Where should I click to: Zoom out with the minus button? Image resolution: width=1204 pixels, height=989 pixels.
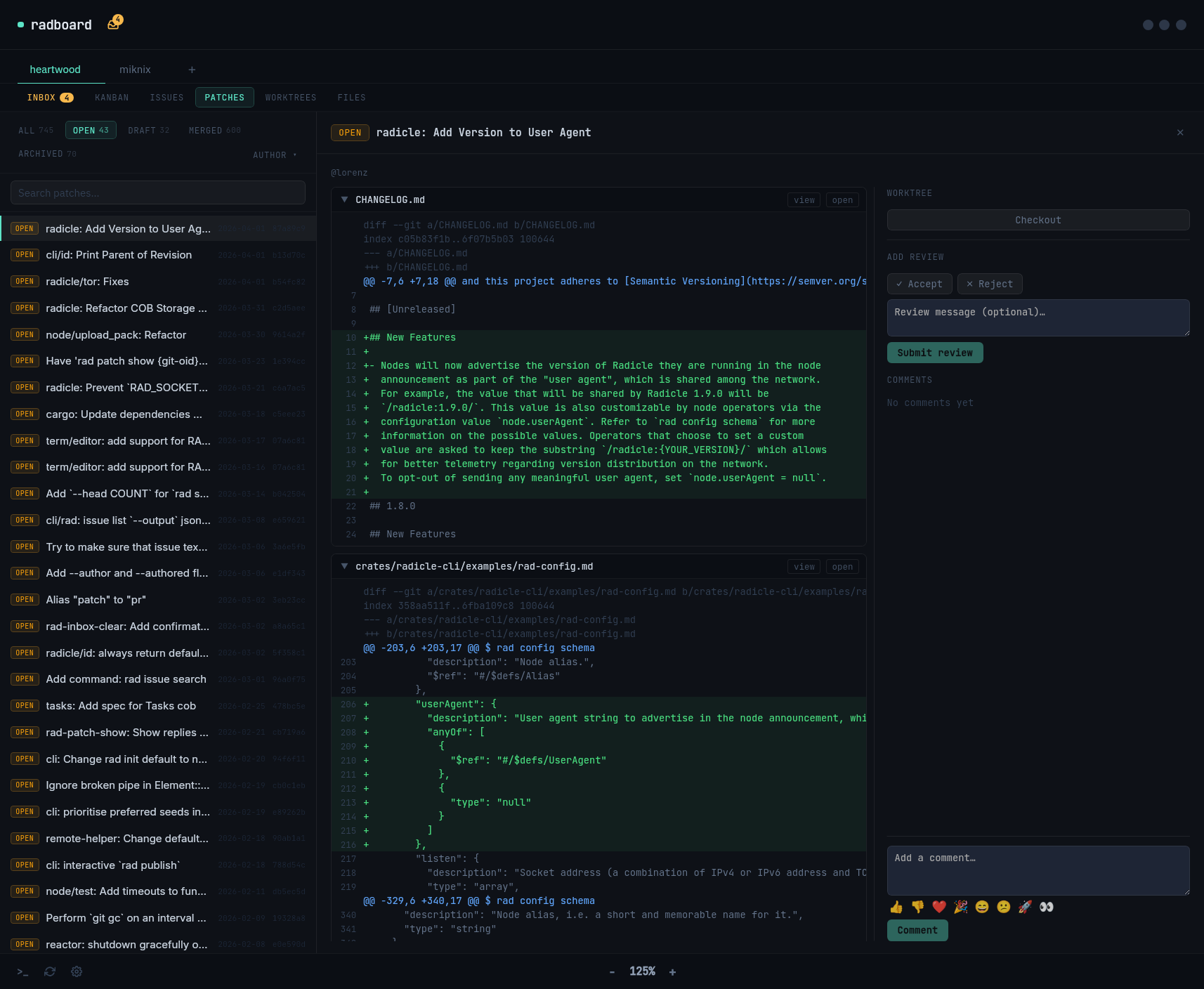[x=612, y=972]
